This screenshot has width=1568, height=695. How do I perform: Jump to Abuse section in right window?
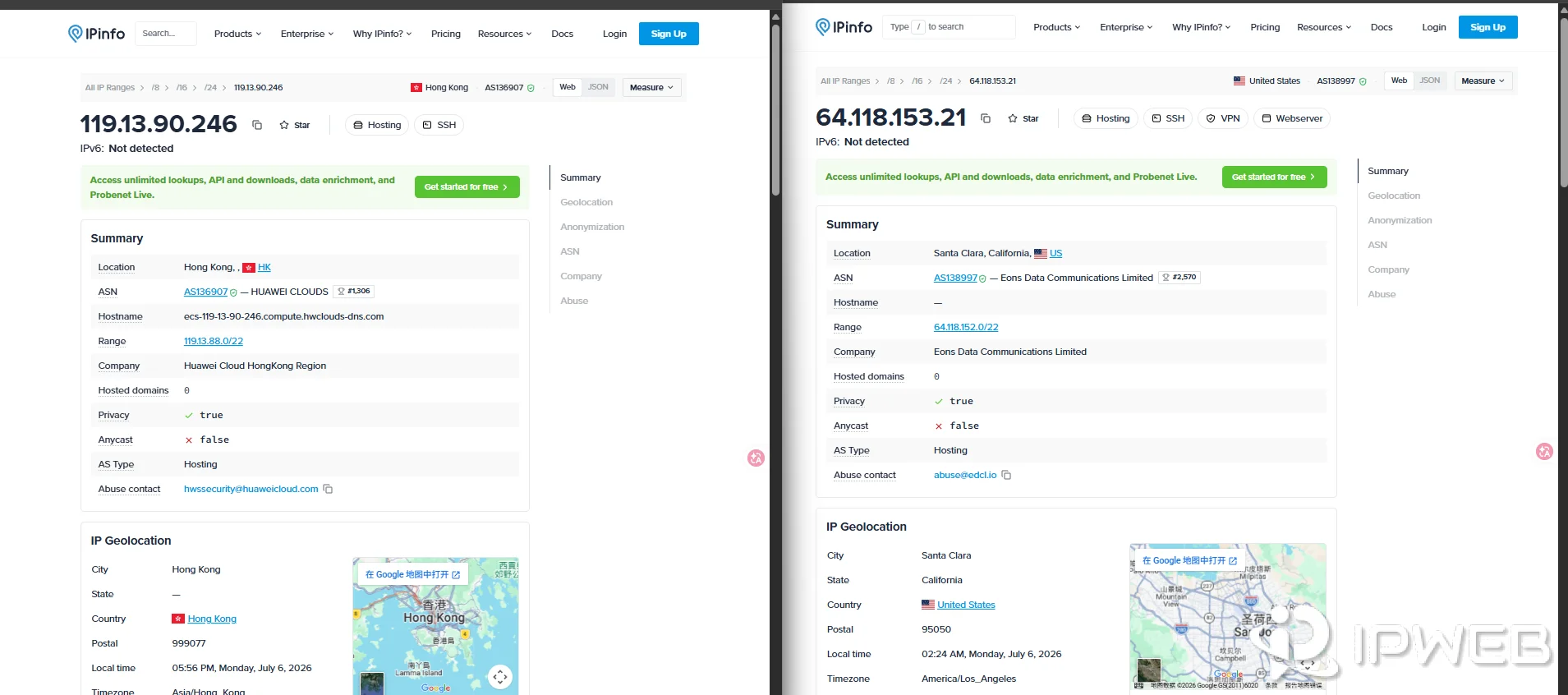coord(1382,294)
